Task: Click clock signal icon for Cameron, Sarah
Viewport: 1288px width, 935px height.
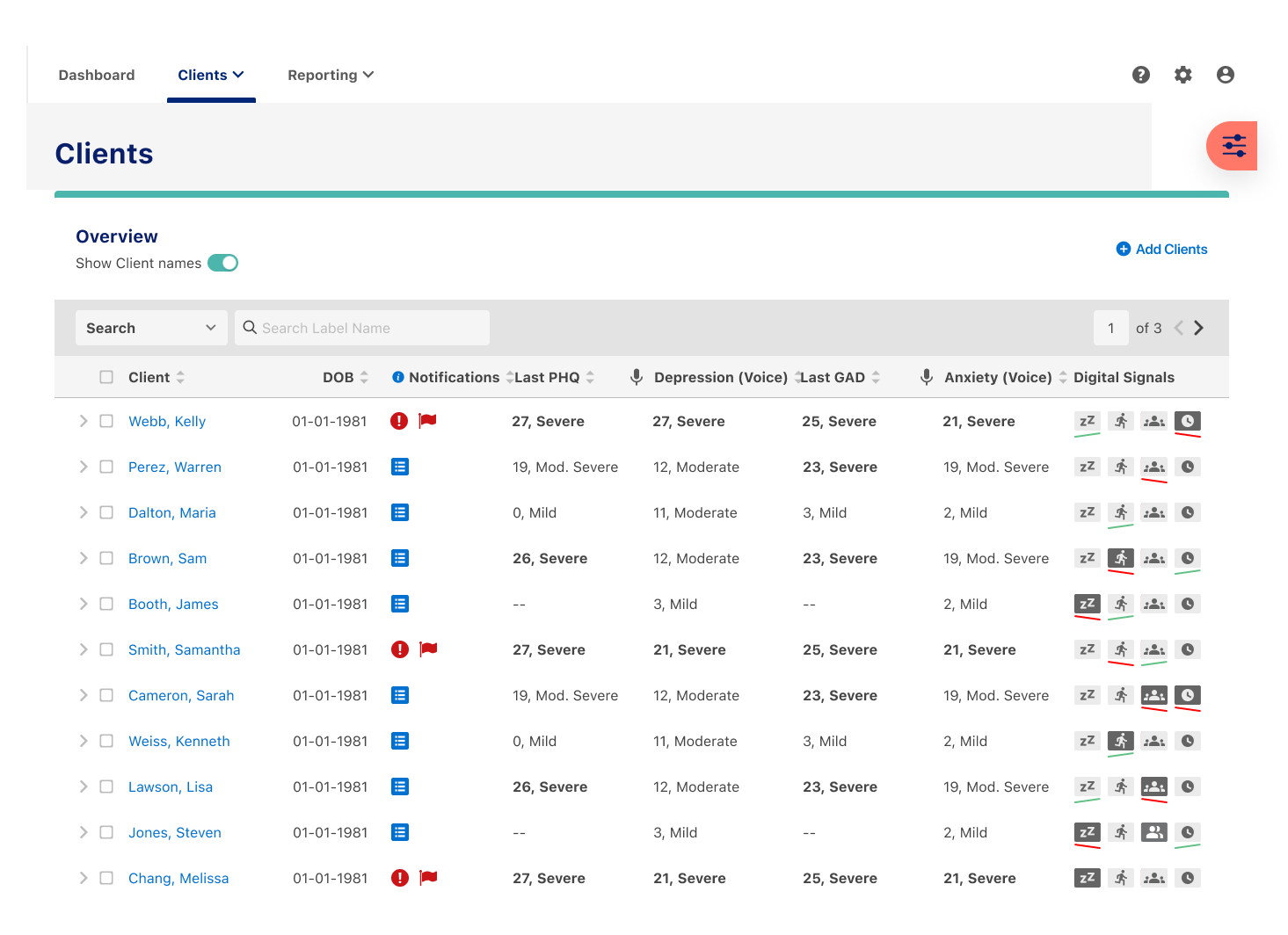Action: [x=1188, y=695]
